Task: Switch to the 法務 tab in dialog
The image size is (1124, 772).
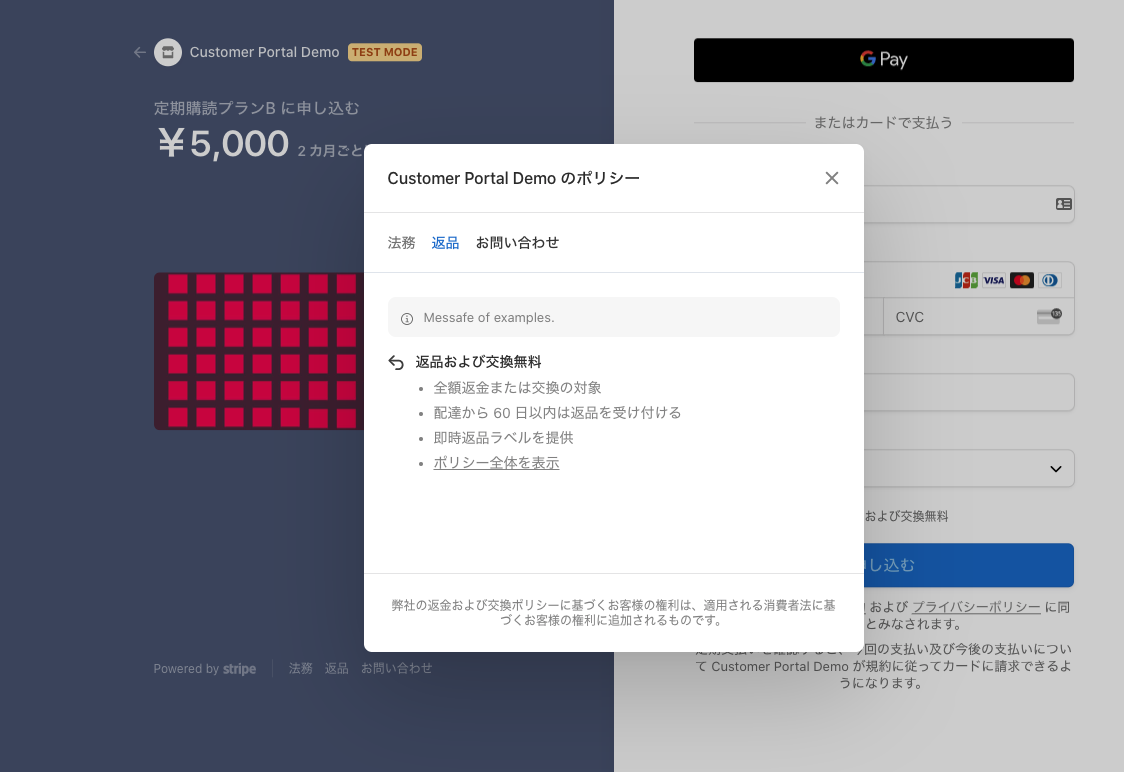Action: [x=401, y=243]
